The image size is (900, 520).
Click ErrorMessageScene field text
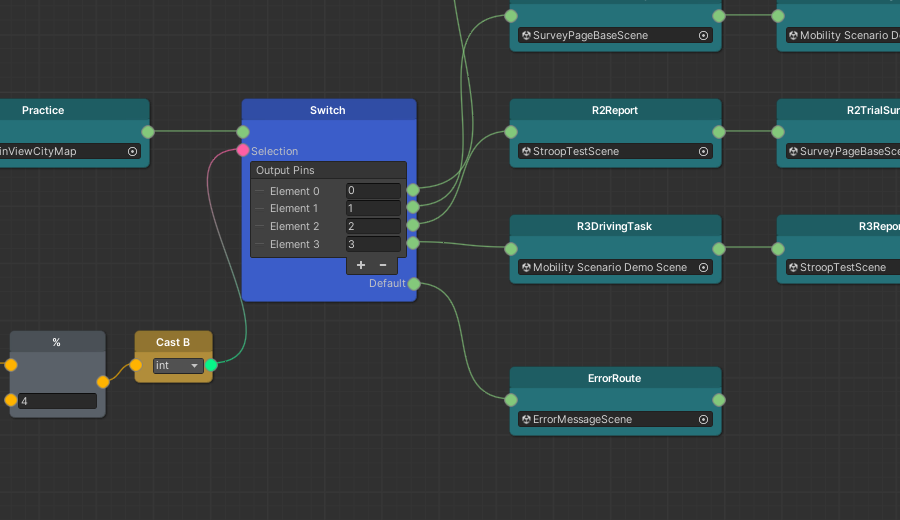582,420
